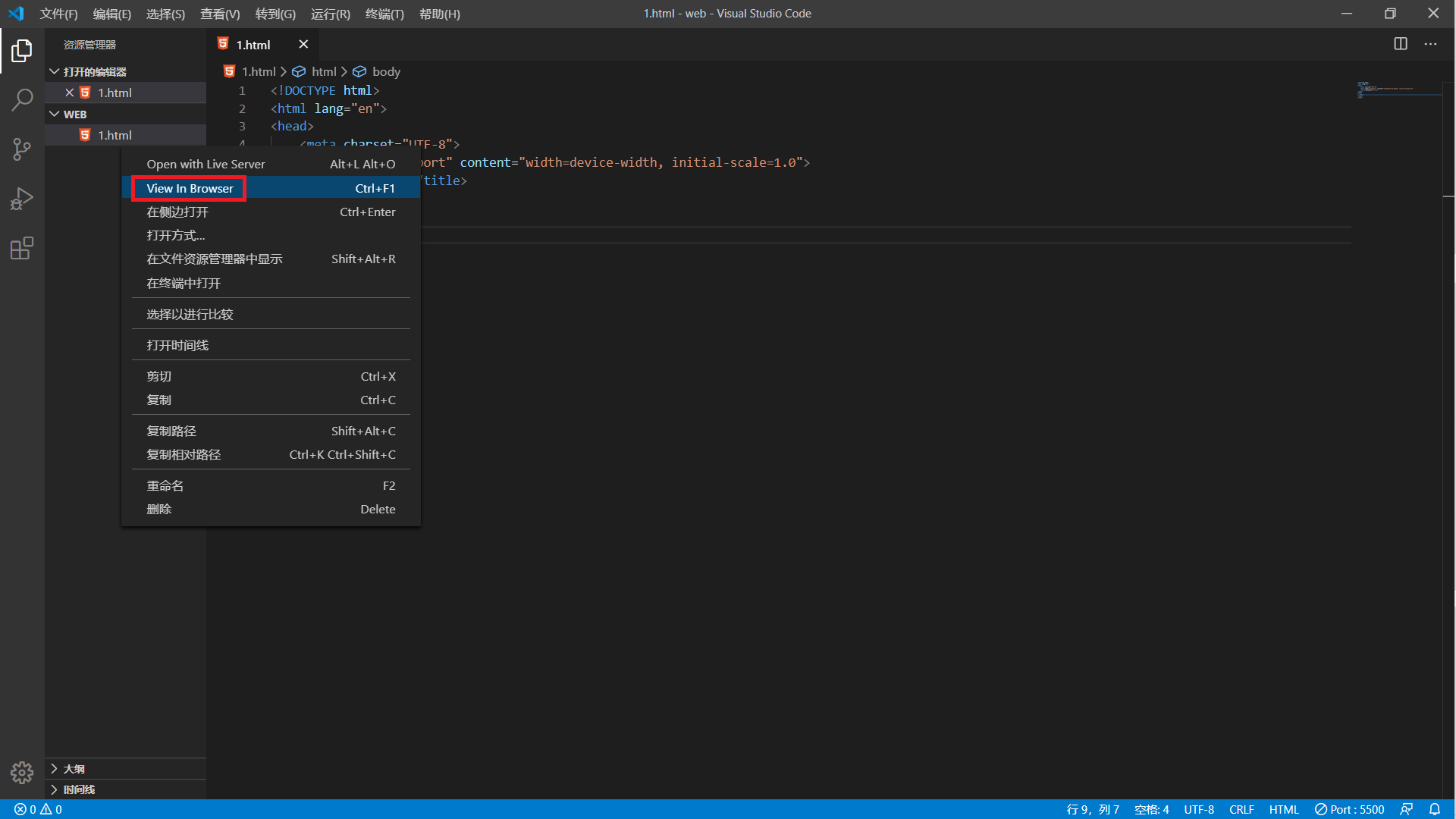This screenshot has height=819, width=1456.
Task: Open Source Control view
Action: (x=22, y=149)
